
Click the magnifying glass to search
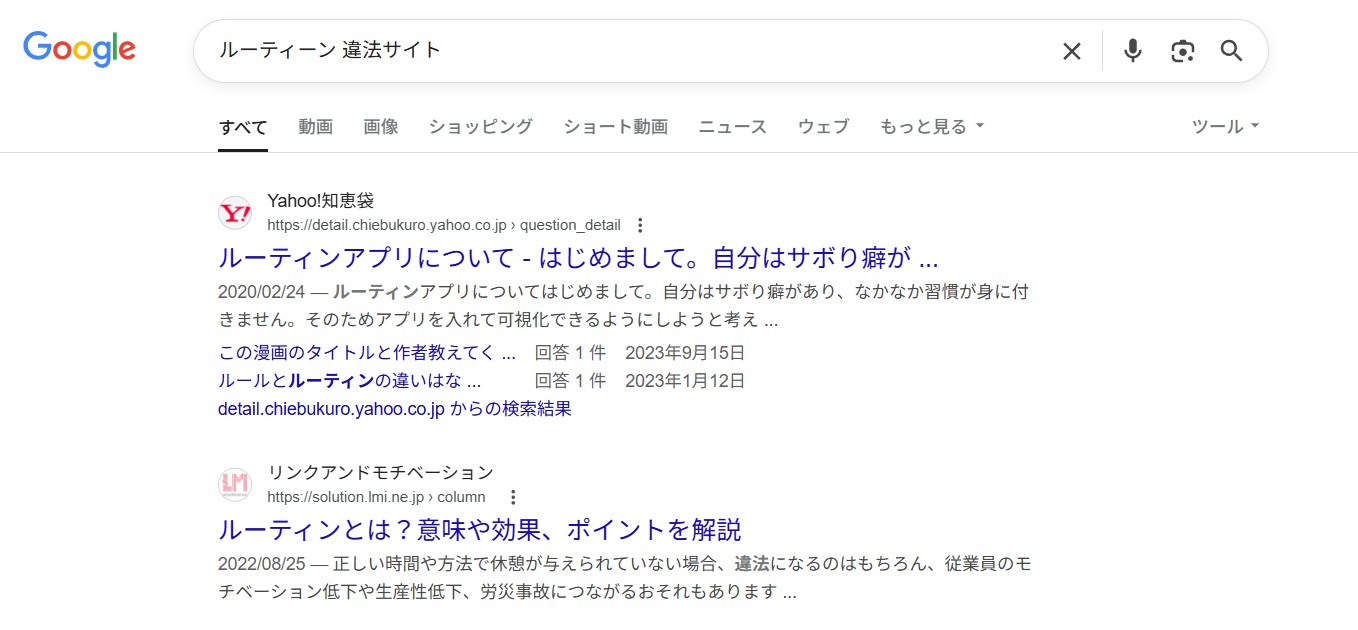(1231, 50)
